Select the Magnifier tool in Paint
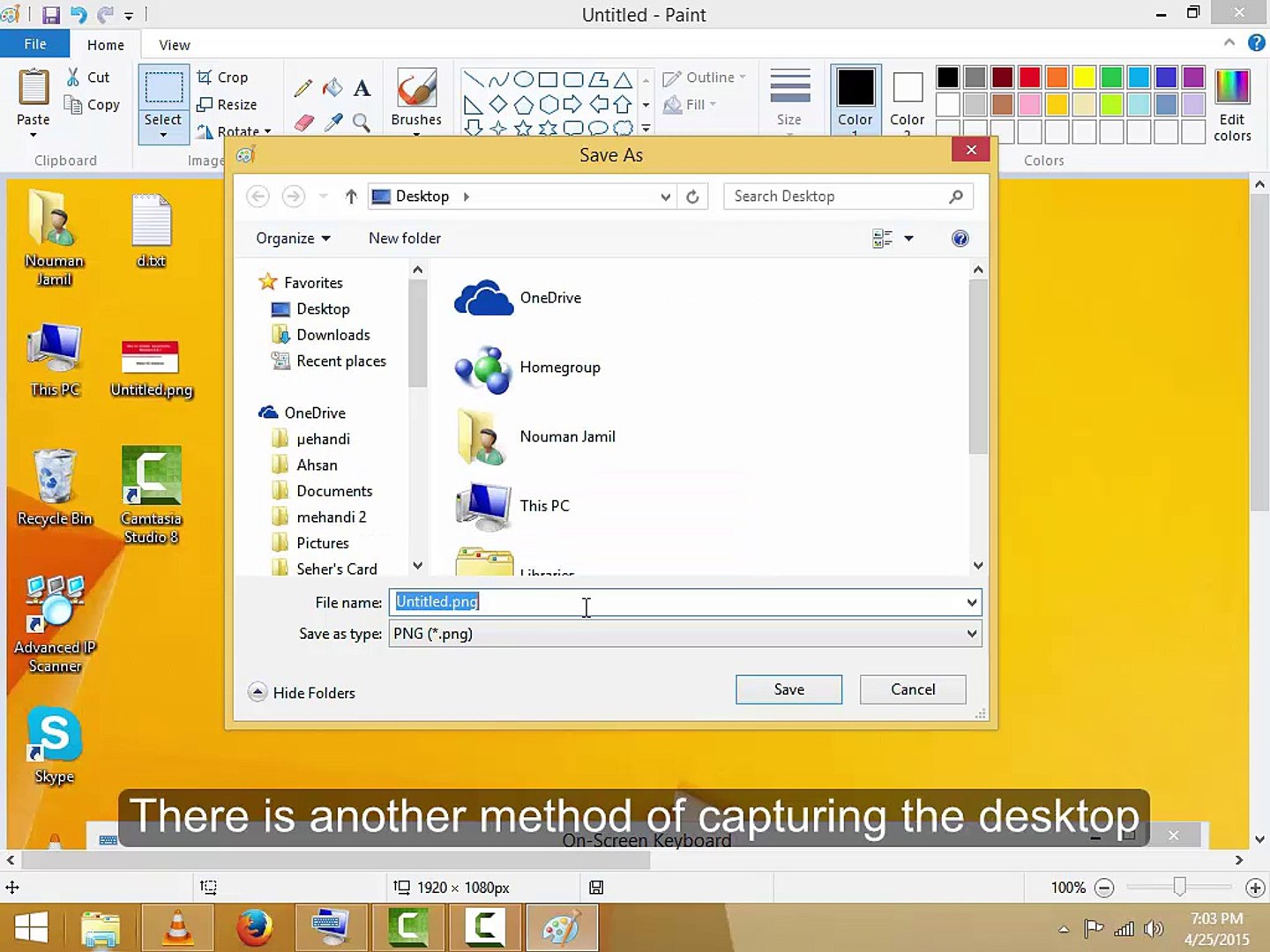This screenshot has height=952, width=1270. tap(362, 122)
